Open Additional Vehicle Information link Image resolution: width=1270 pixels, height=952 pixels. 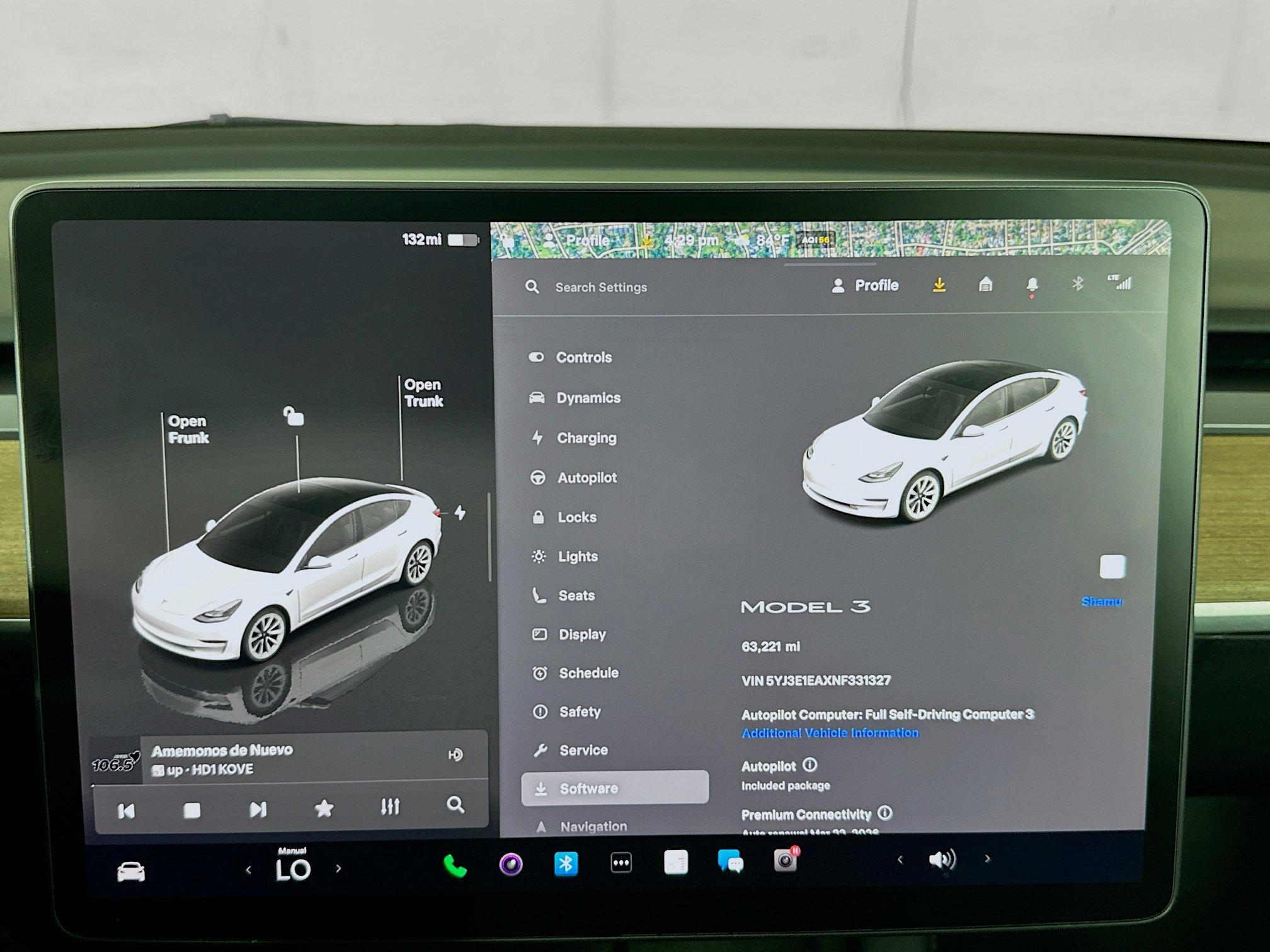[830, 732]
